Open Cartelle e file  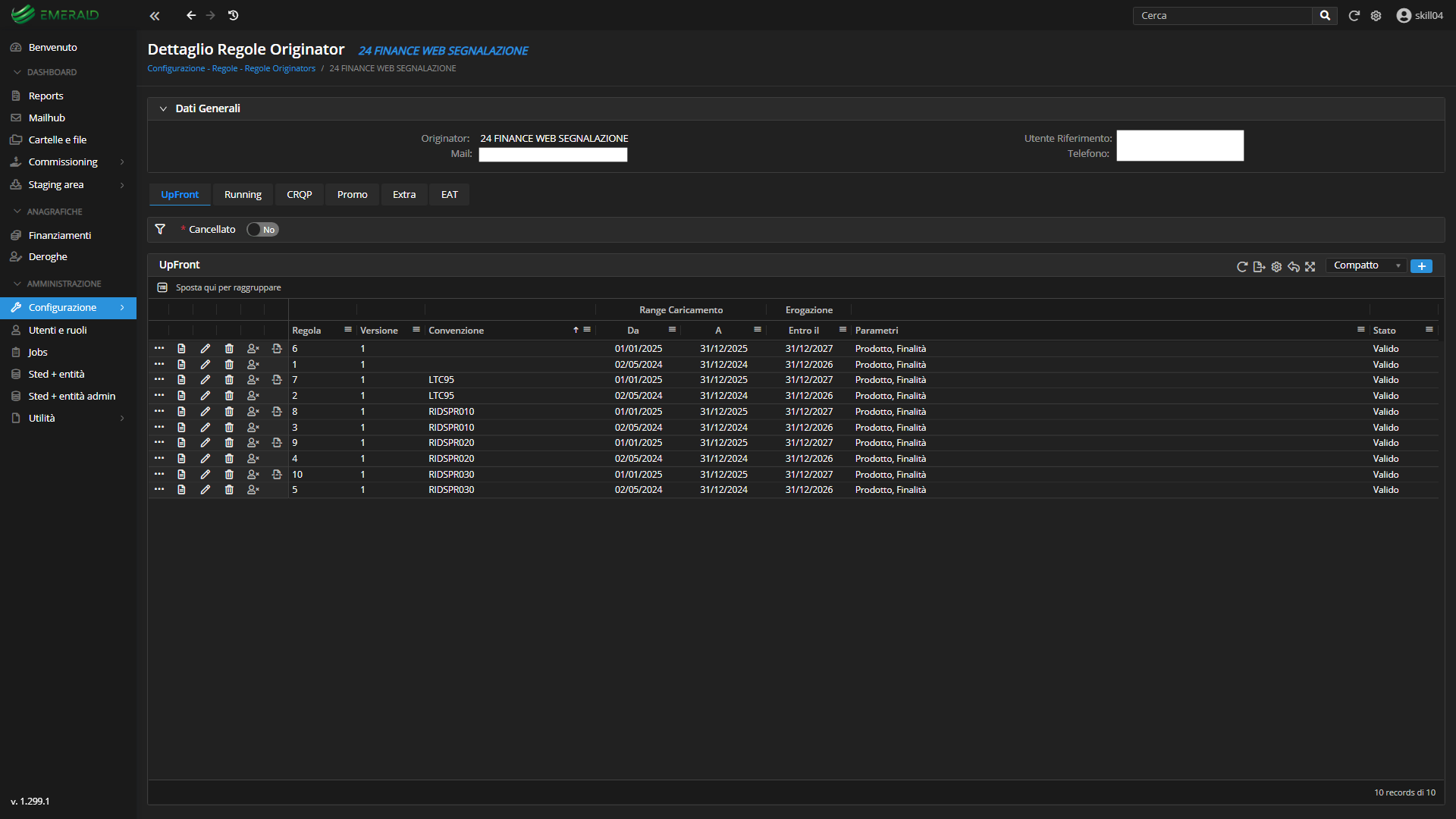pyautogui.click(x=57, y=140)
